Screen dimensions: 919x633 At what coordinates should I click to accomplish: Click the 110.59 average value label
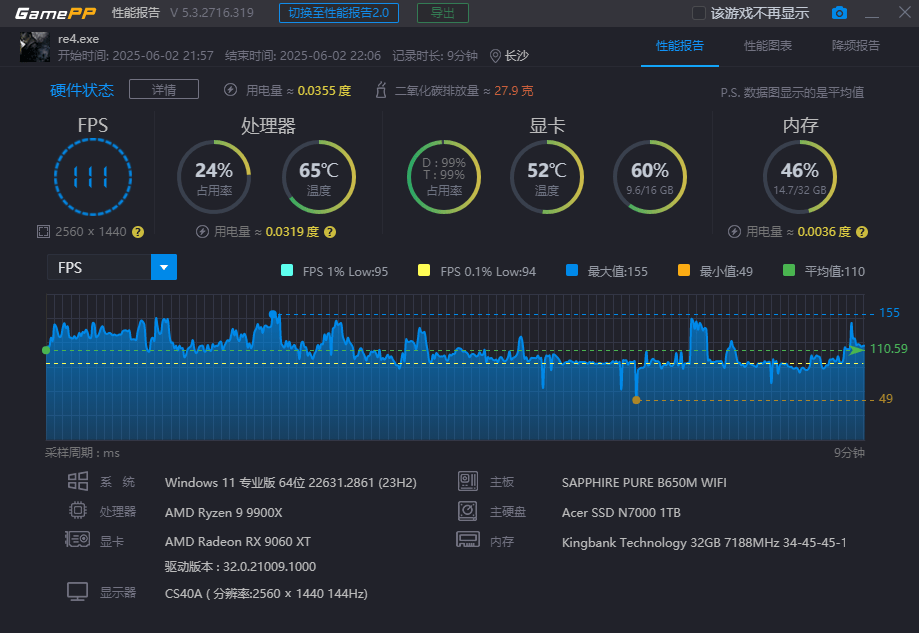point(889,349)
